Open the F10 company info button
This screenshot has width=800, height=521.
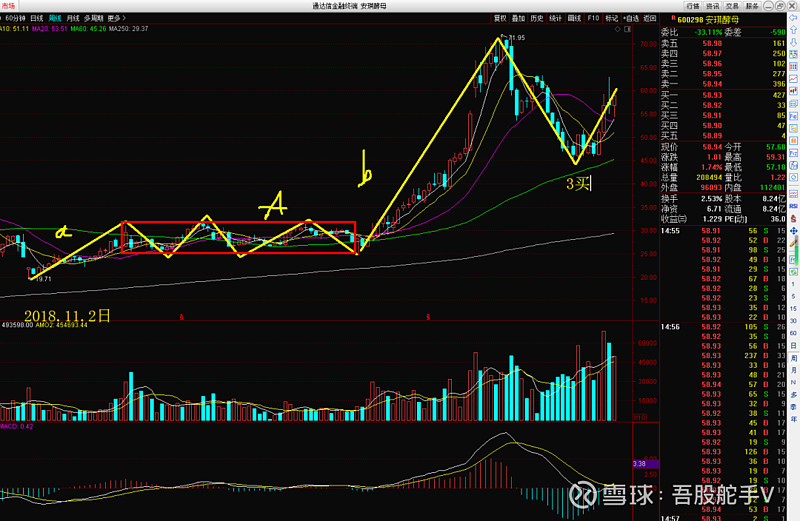593,18
